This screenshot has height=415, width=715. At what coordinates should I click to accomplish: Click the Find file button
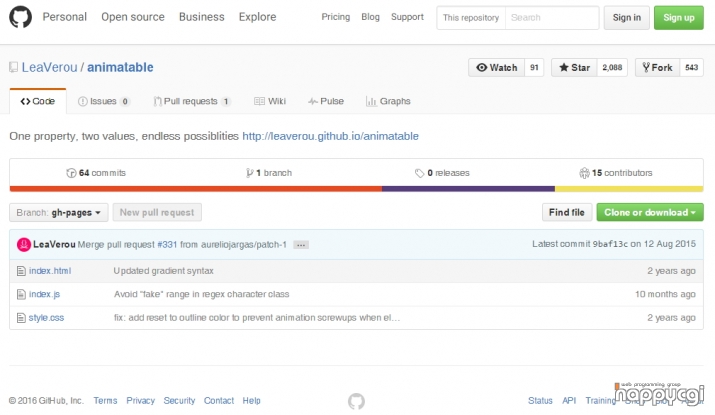pyautogui.click(x=567, y=213)
